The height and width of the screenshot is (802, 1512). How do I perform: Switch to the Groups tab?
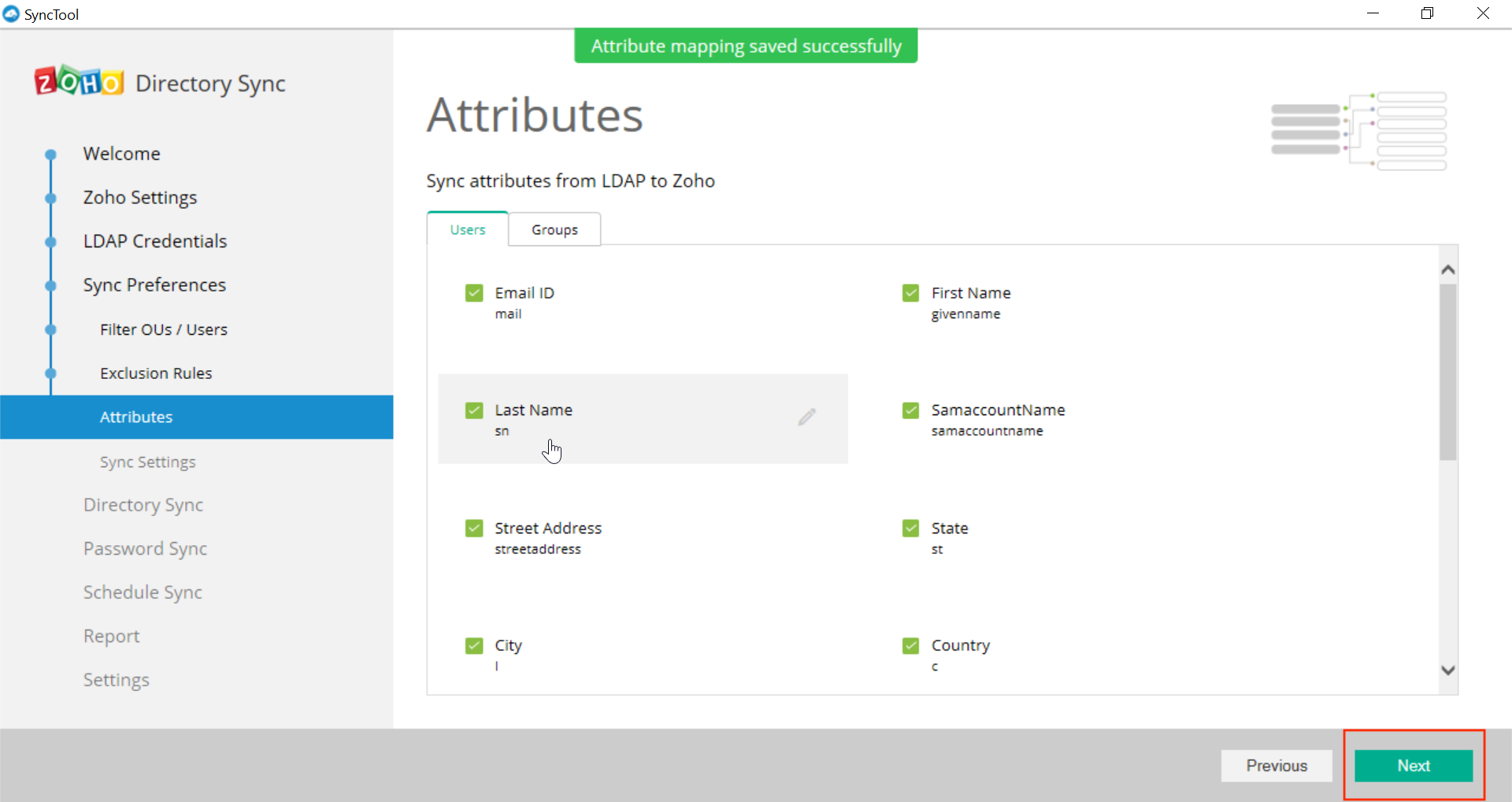point(554,229)
